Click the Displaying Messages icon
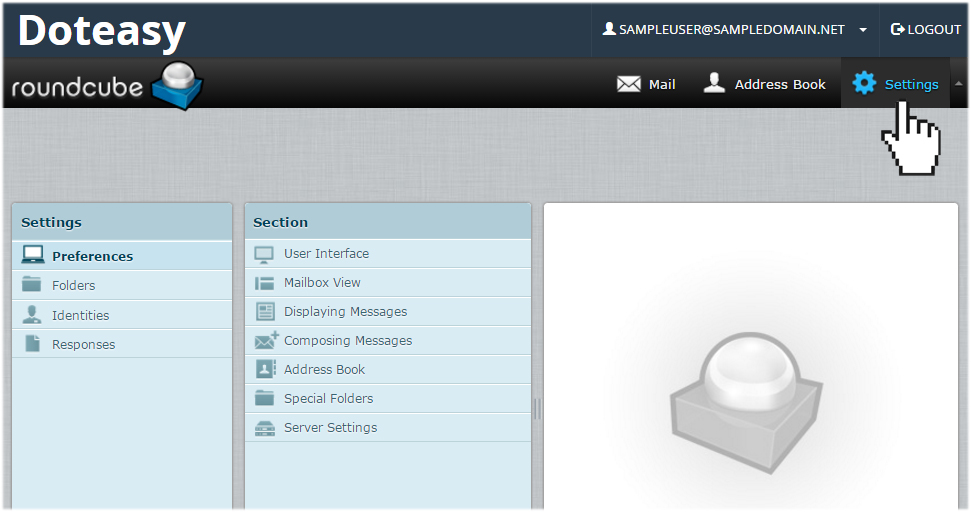 point(265,311)
